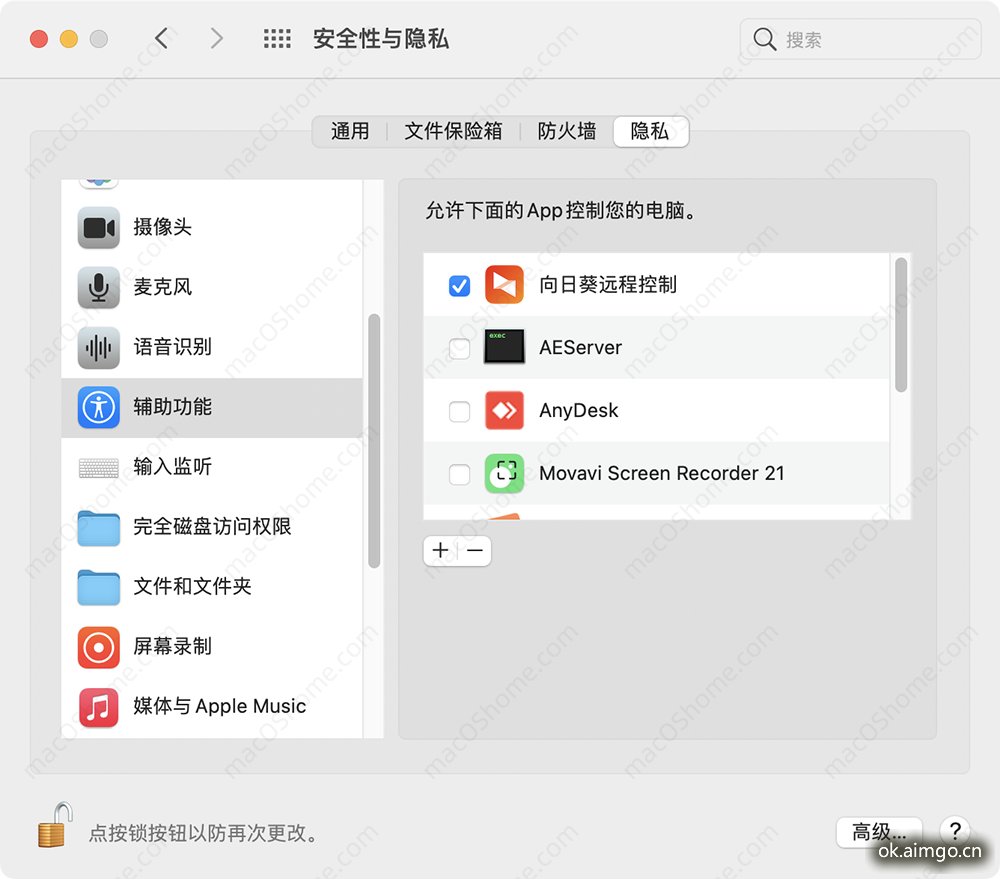Select the 麦克风 (Microphone) privacy icon
The height and width of the screenshot is (879, 1000).
pos(98,287)
